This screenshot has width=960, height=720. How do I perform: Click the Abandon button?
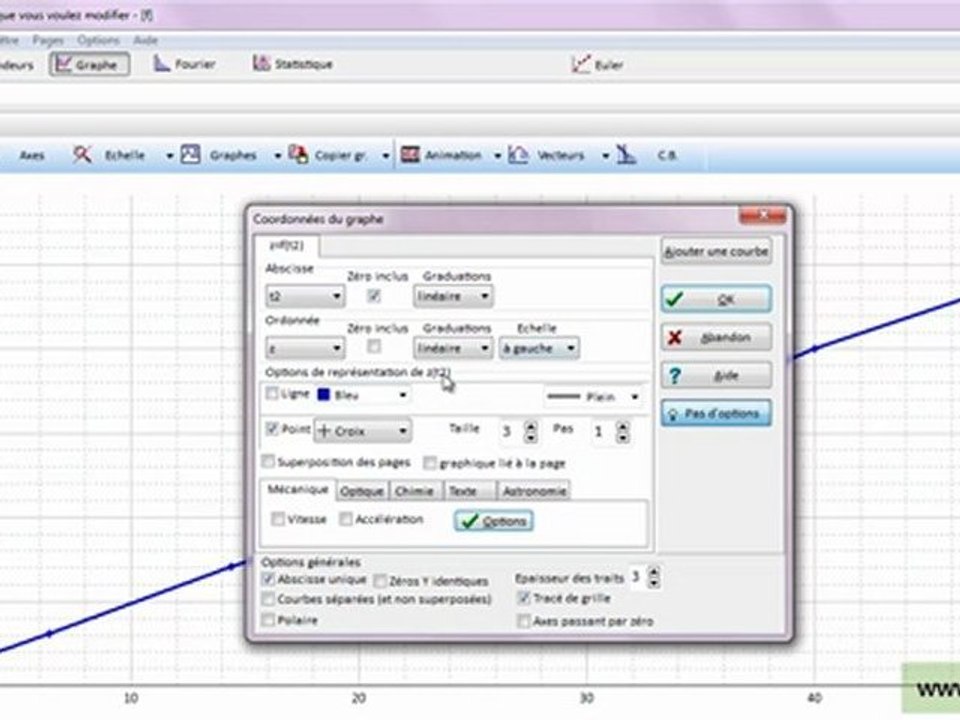(x=716, y=337)
